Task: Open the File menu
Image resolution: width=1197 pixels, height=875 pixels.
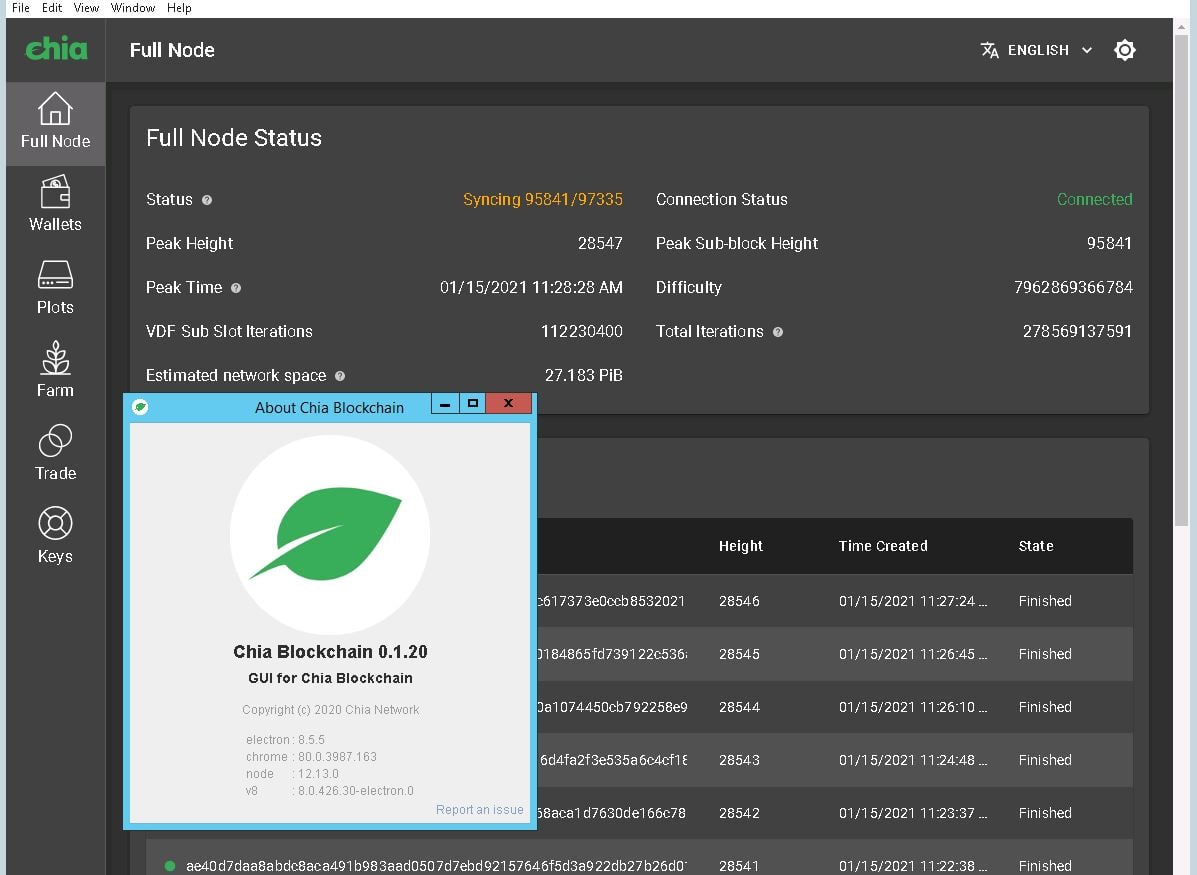Action: pyautogui.click(x=21, y=8)
